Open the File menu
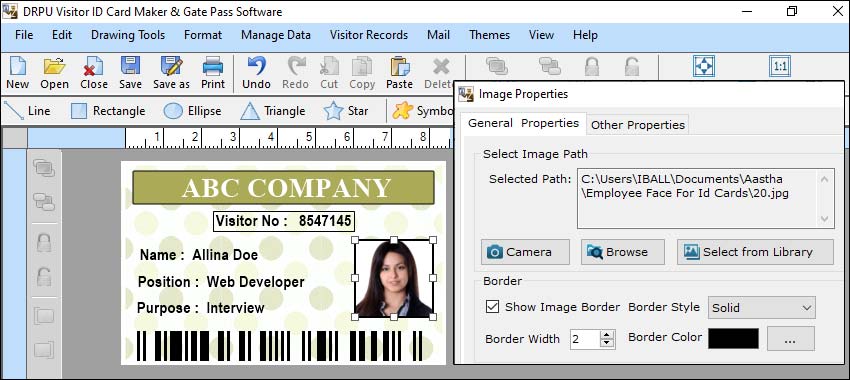This screenshot has height=380, width=850. 24,35
